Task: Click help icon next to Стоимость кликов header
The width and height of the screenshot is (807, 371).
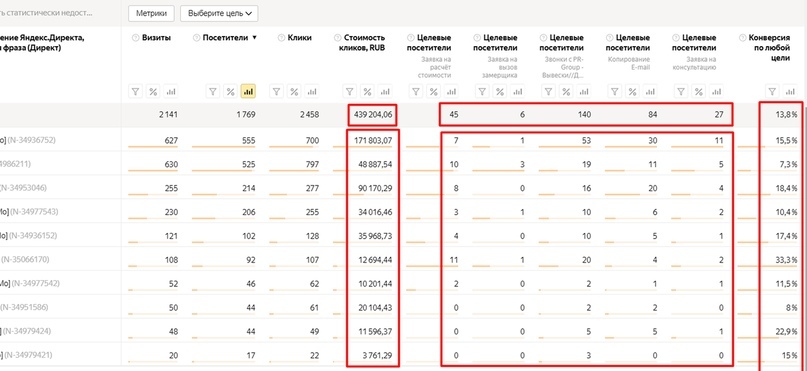Action: tap(338, 38)
